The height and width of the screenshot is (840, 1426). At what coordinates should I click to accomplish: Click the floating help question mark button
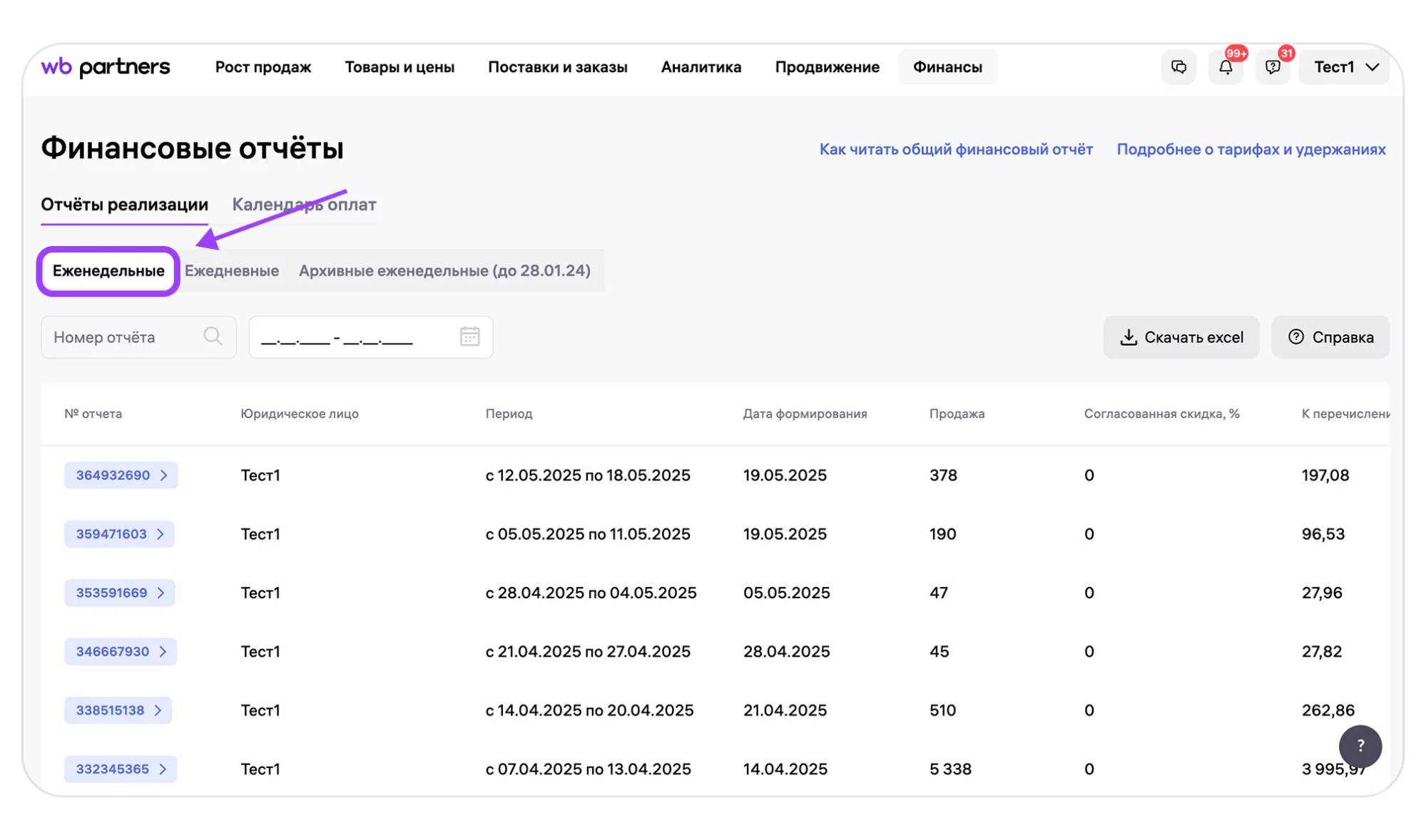point(1360,746)
